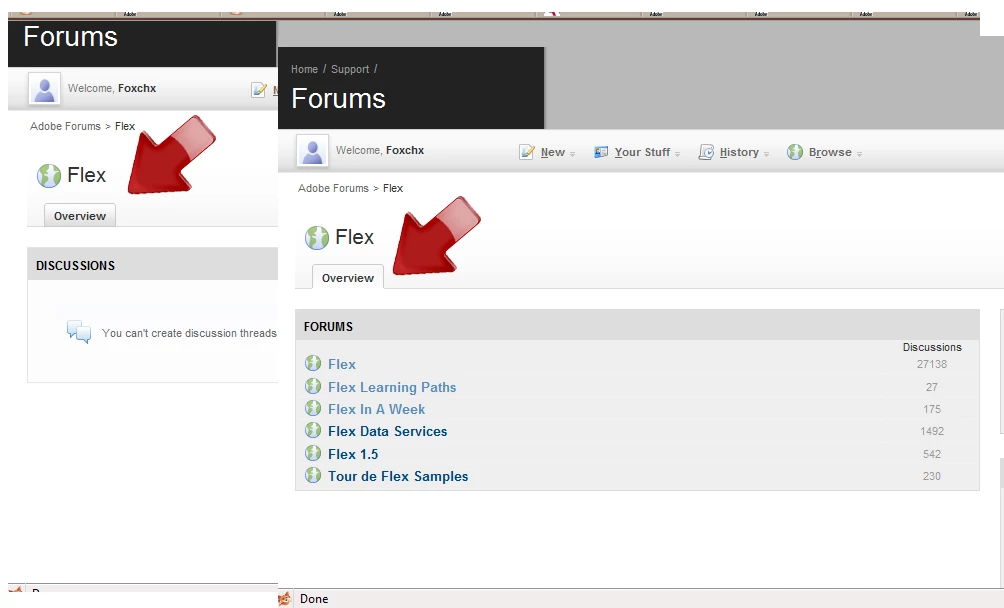Click the Browse globe icon
This screenshot has width=1004, height=608.
(x=795, y=152)
